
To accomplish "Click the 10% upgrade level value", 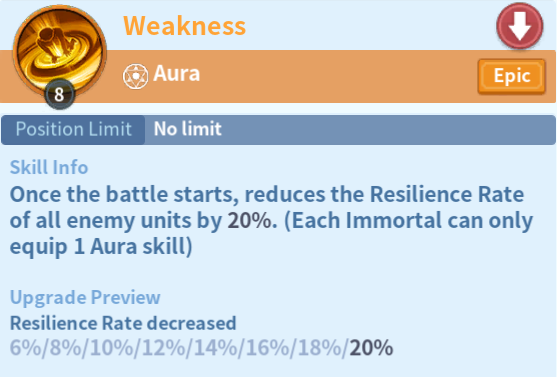I will coord(112,348).
